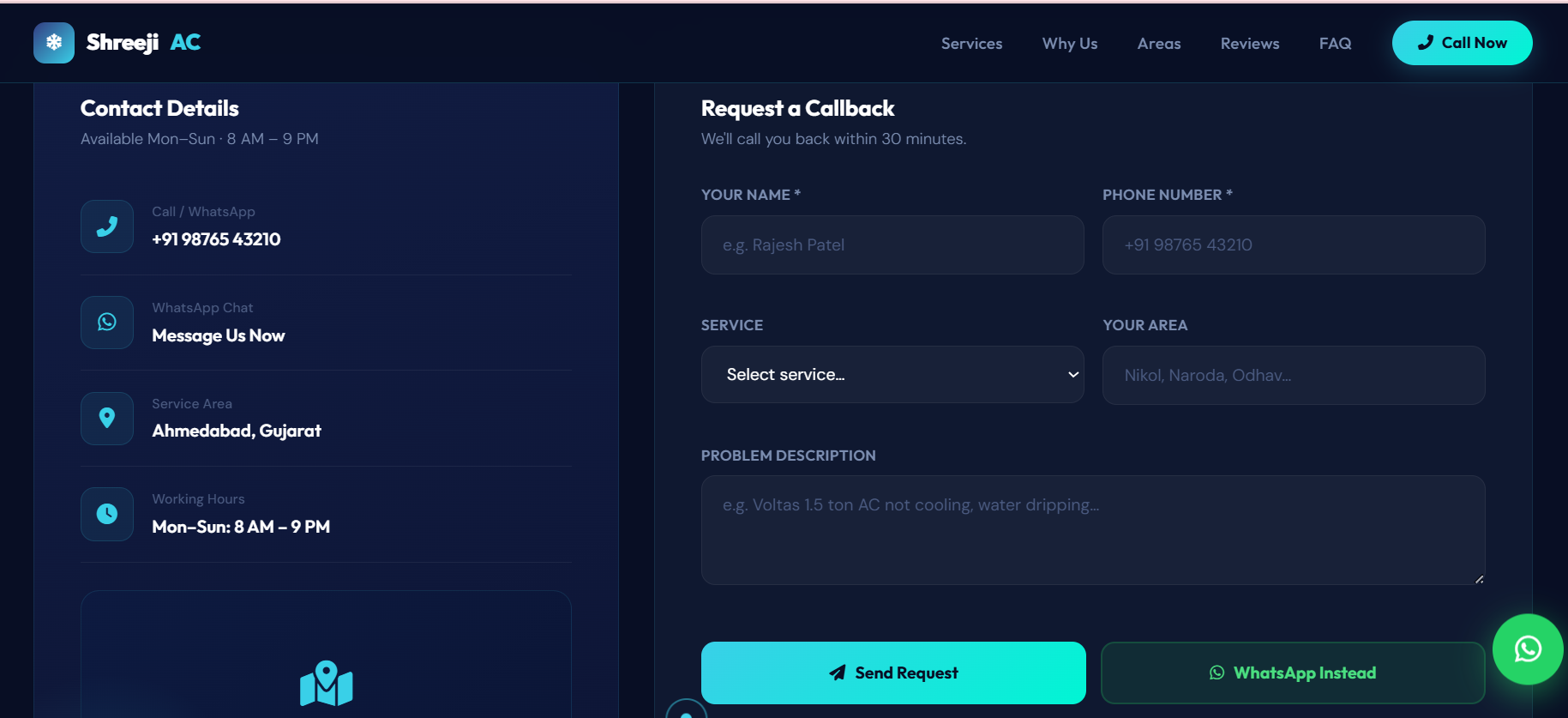The image size is (1568, 718).
Task: Open the Select service dropdown
Action: pyautogui.click(x=892, y=375)
